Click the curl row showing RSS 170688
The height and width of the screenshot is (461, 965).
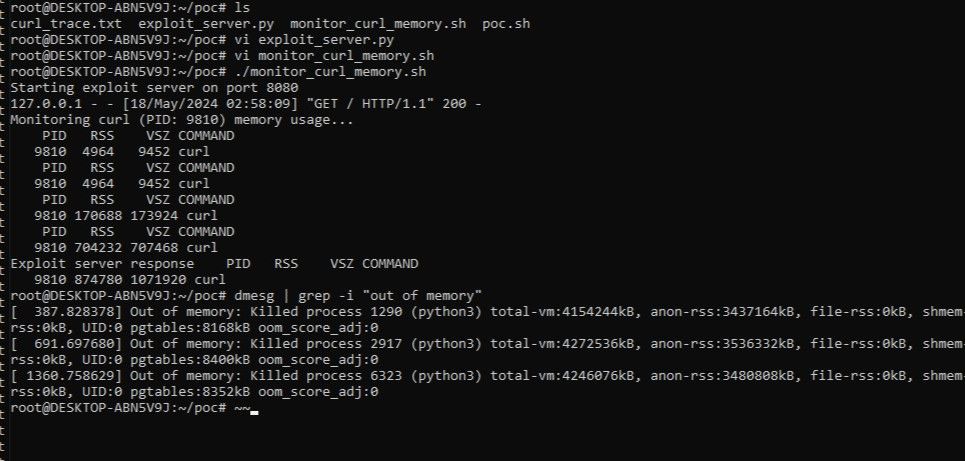pos(129,215)
